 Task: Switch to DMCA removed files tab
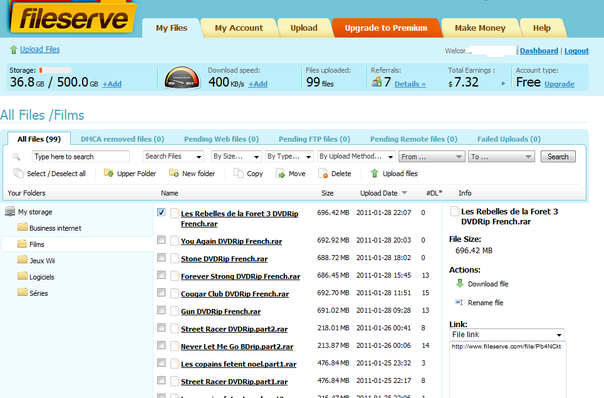(122, 139)
